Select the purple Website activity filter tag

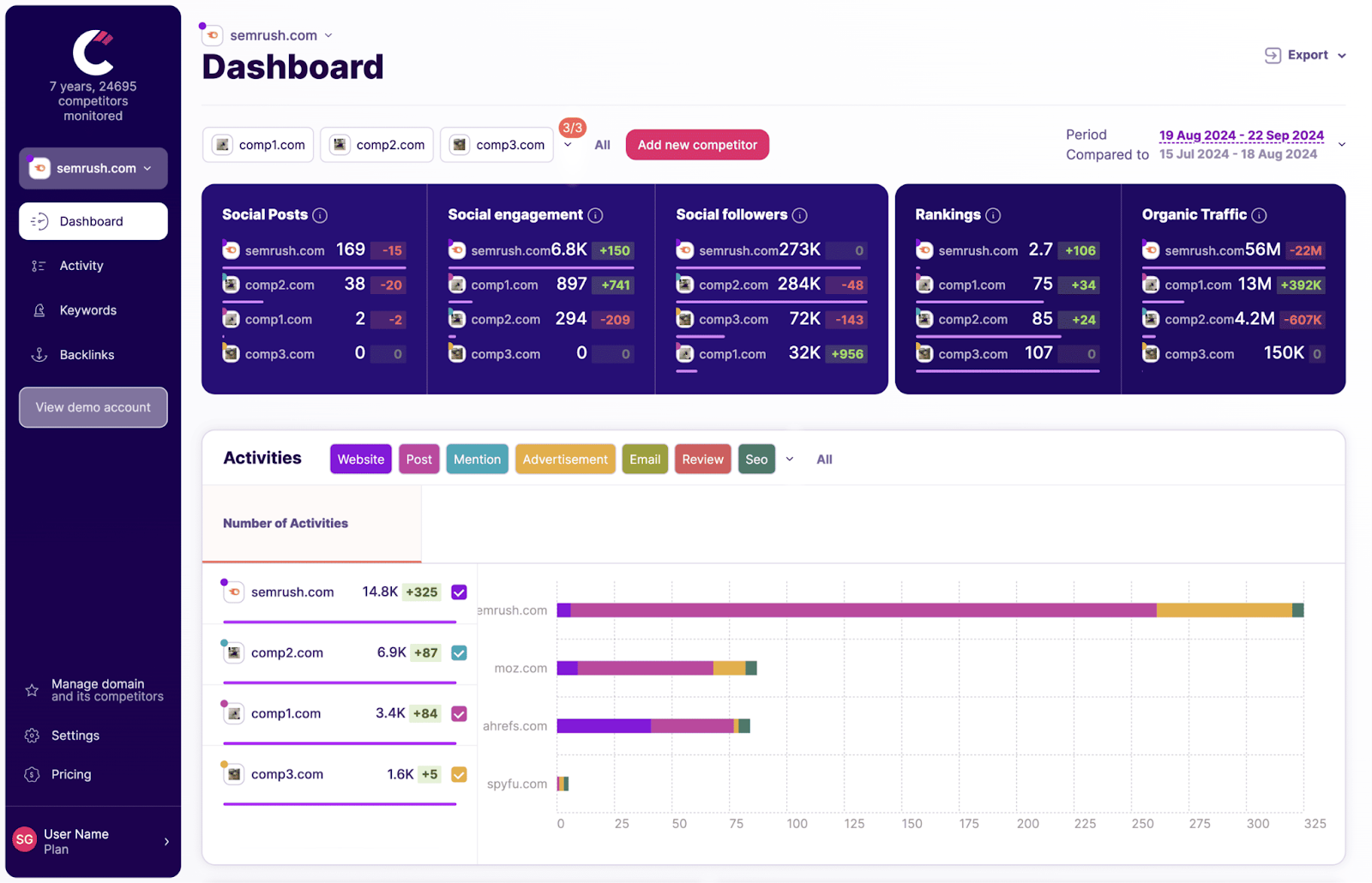tap(360, 460)
